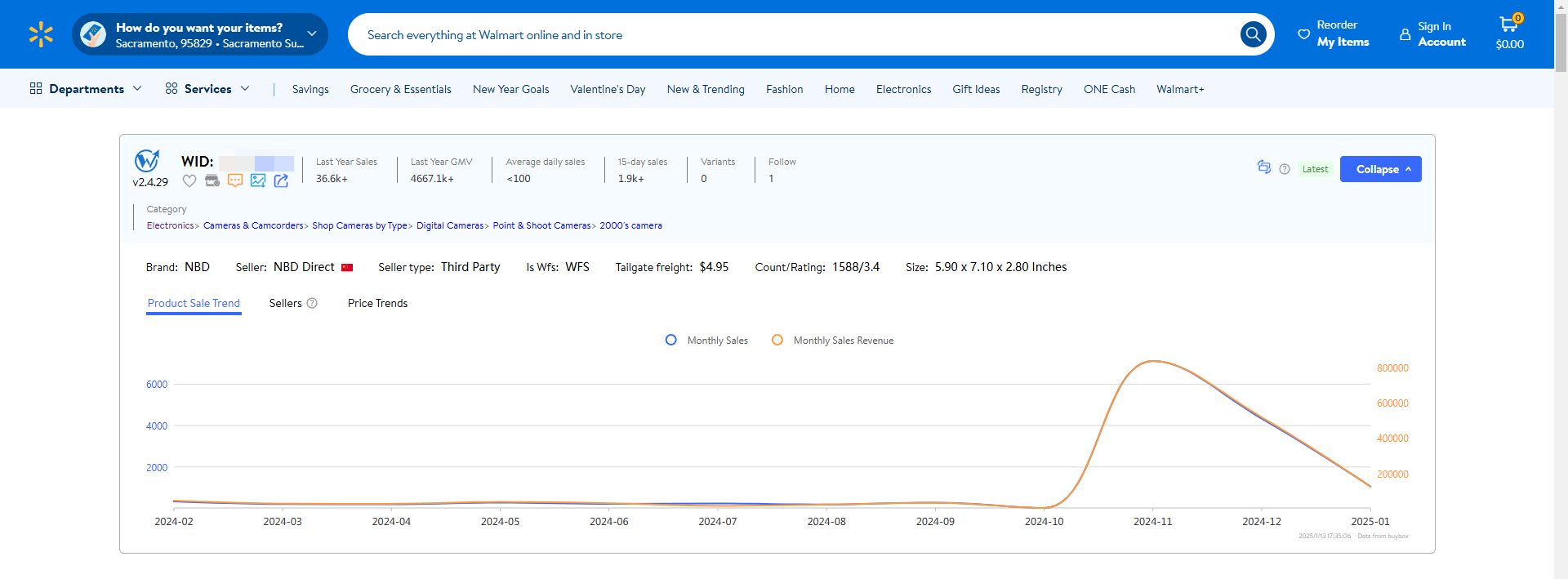Open New Year Goals
The width and height of the screenshot is (1568, 579).
(x=510, y=89)
